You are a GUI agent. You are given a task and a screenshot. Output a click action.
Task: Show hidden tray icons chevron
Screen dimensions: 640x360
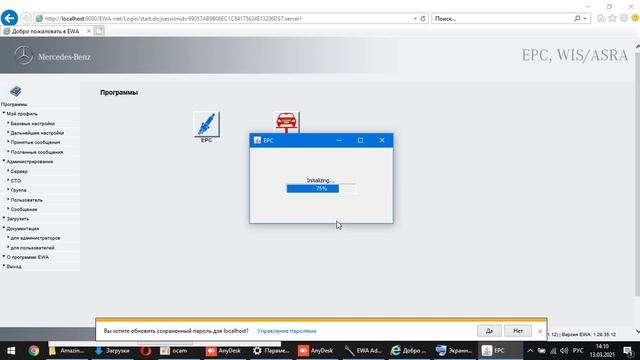tap(530, 351)
